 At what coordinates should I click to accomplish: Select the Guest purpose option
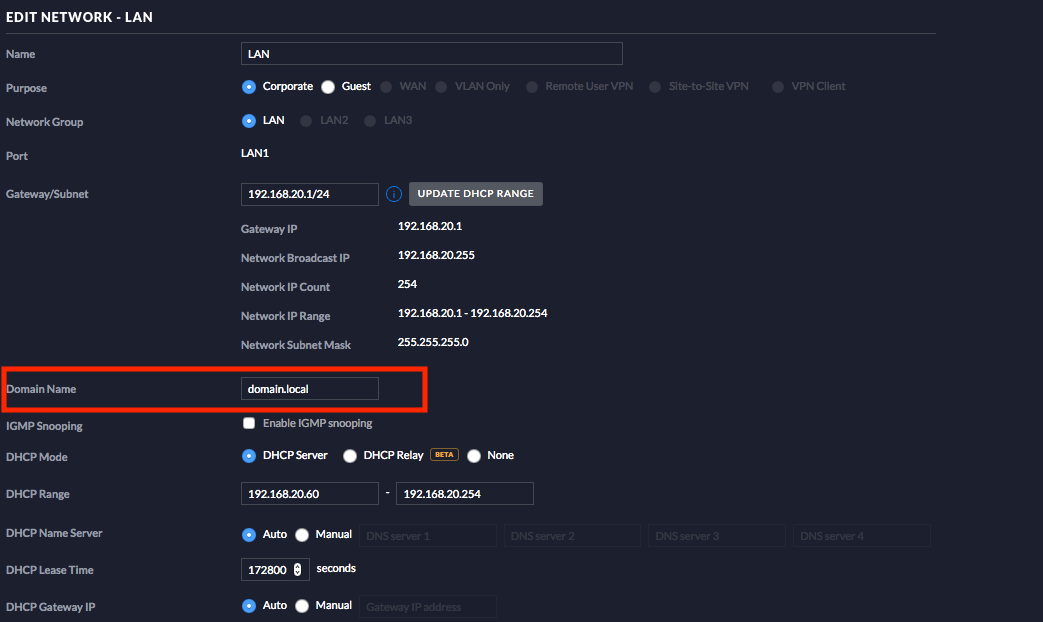point(328,87)
